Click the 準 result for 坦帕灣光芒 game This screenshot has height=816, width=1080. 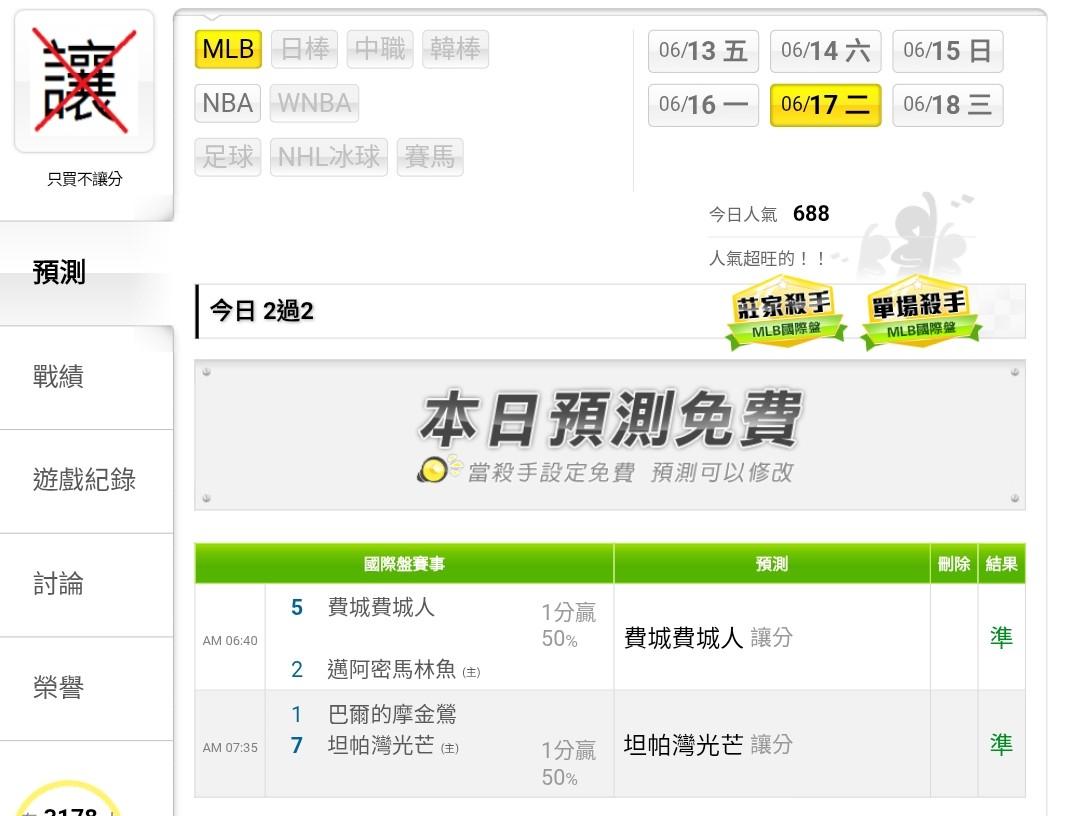pyautogui.click(x=1001, y=744)
